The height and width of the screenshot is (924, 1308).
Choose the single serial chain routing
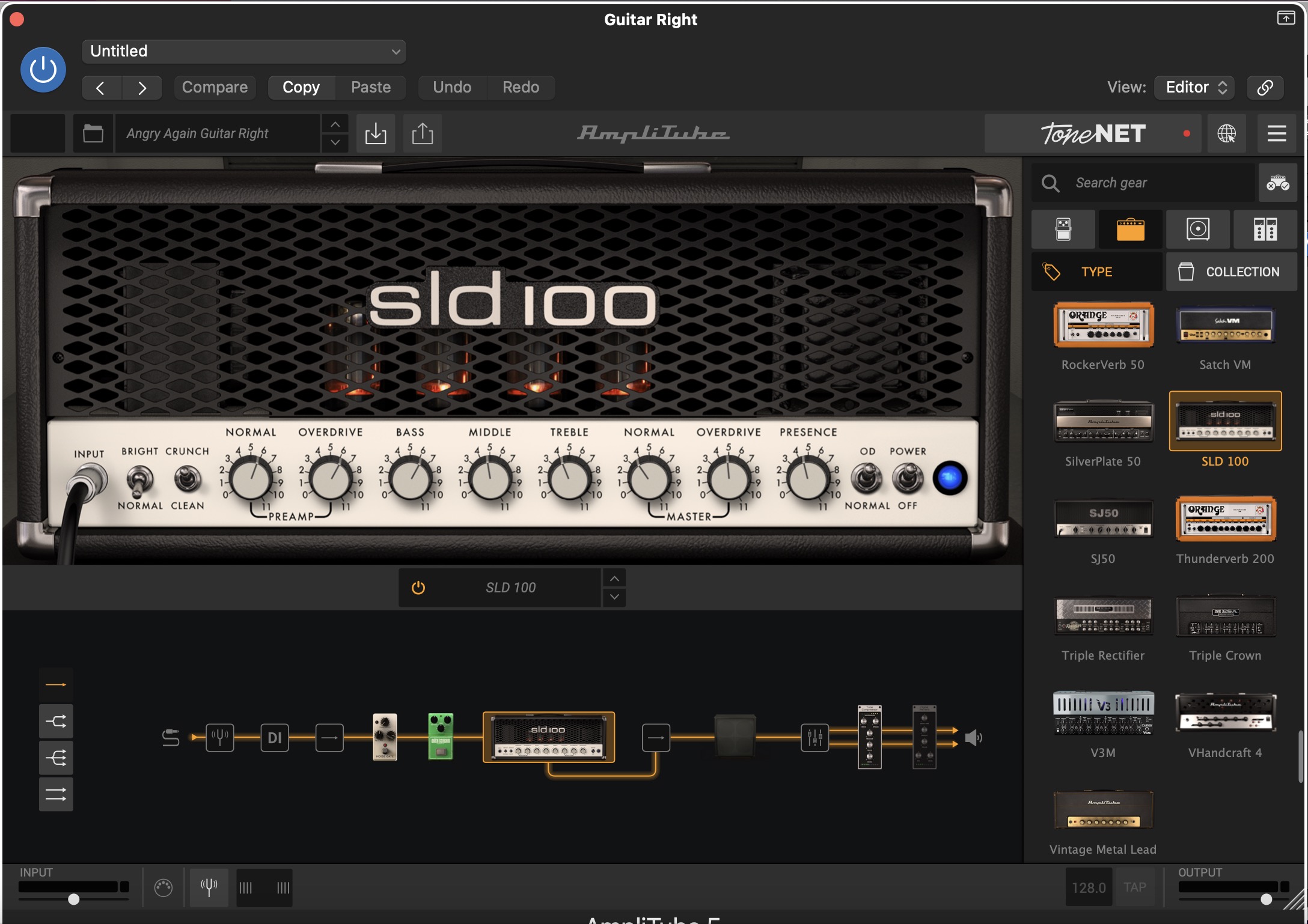pos(56,685)
